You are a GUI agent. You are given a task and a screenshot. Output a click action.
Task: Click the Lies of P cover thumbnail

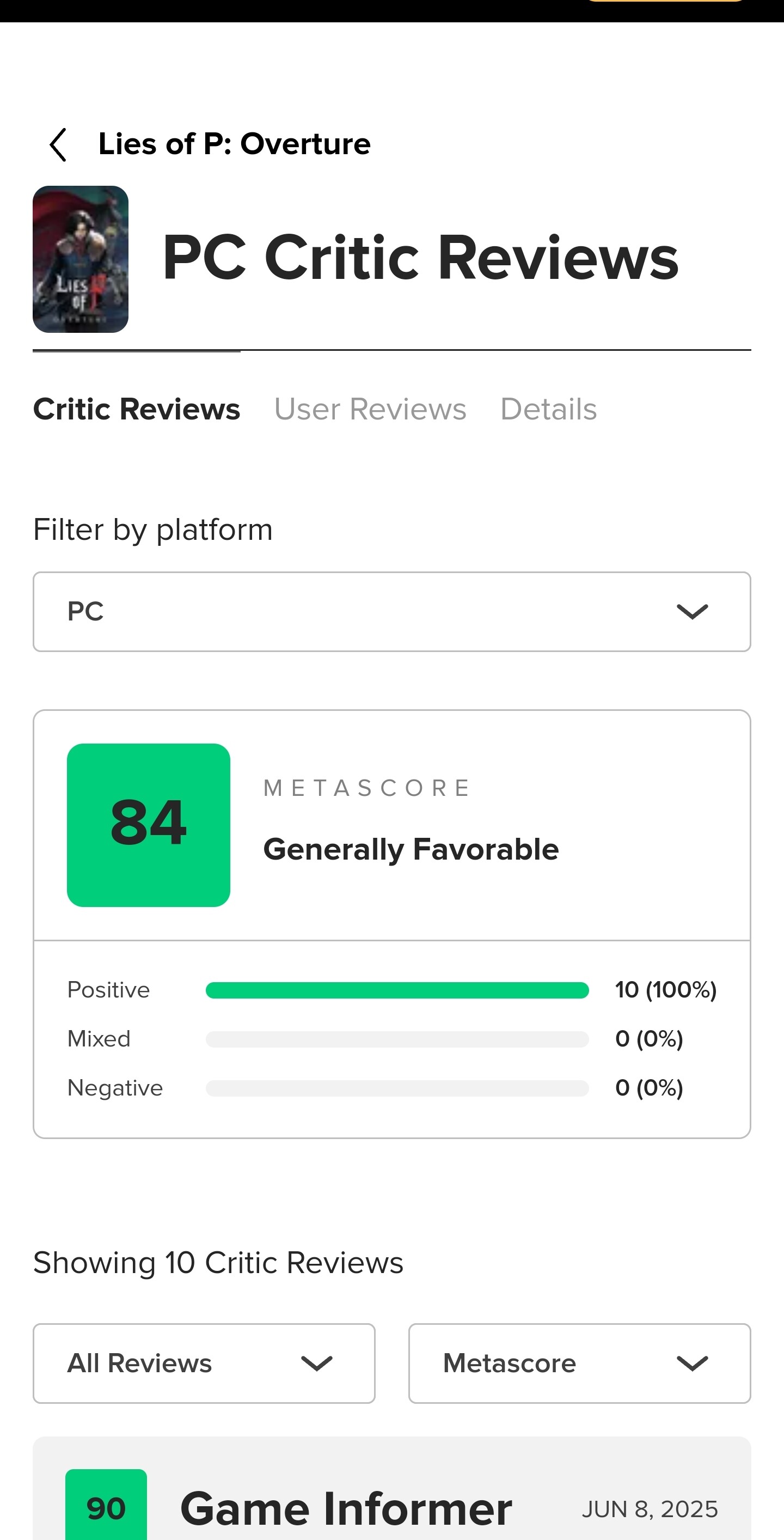(81, 259)
